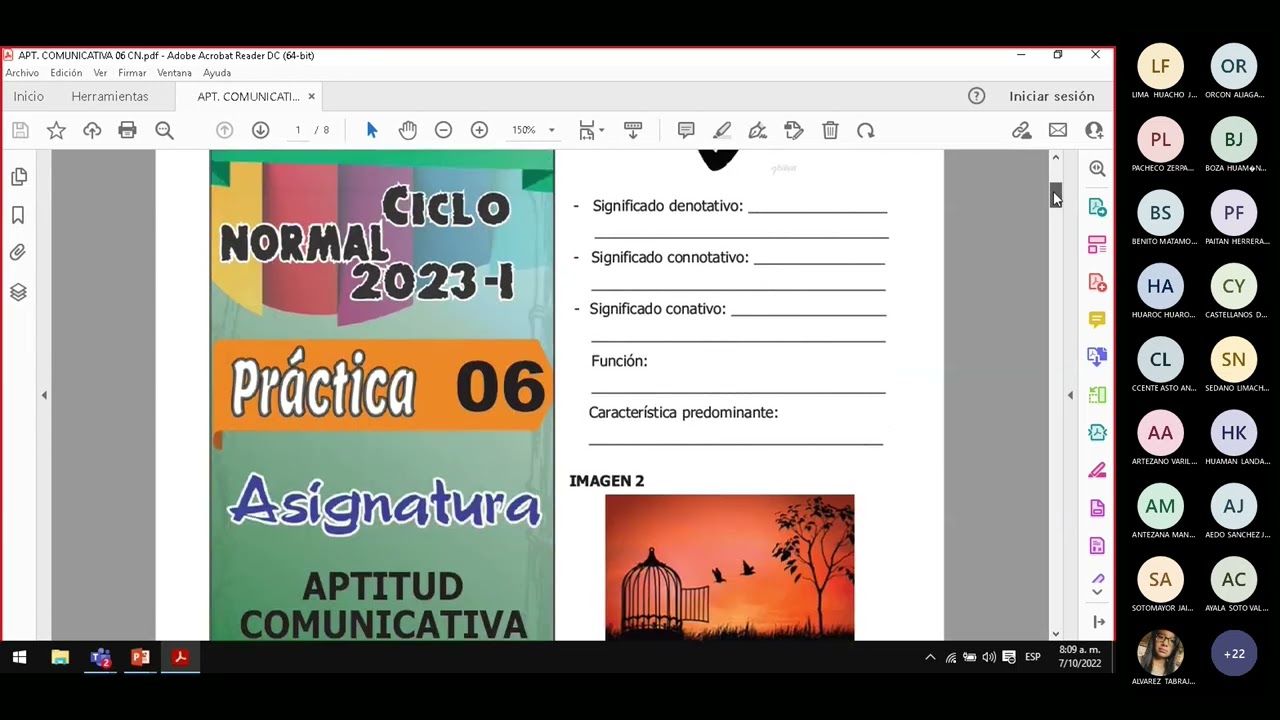
Task: Go to previous page arrow
Action: 225,130
